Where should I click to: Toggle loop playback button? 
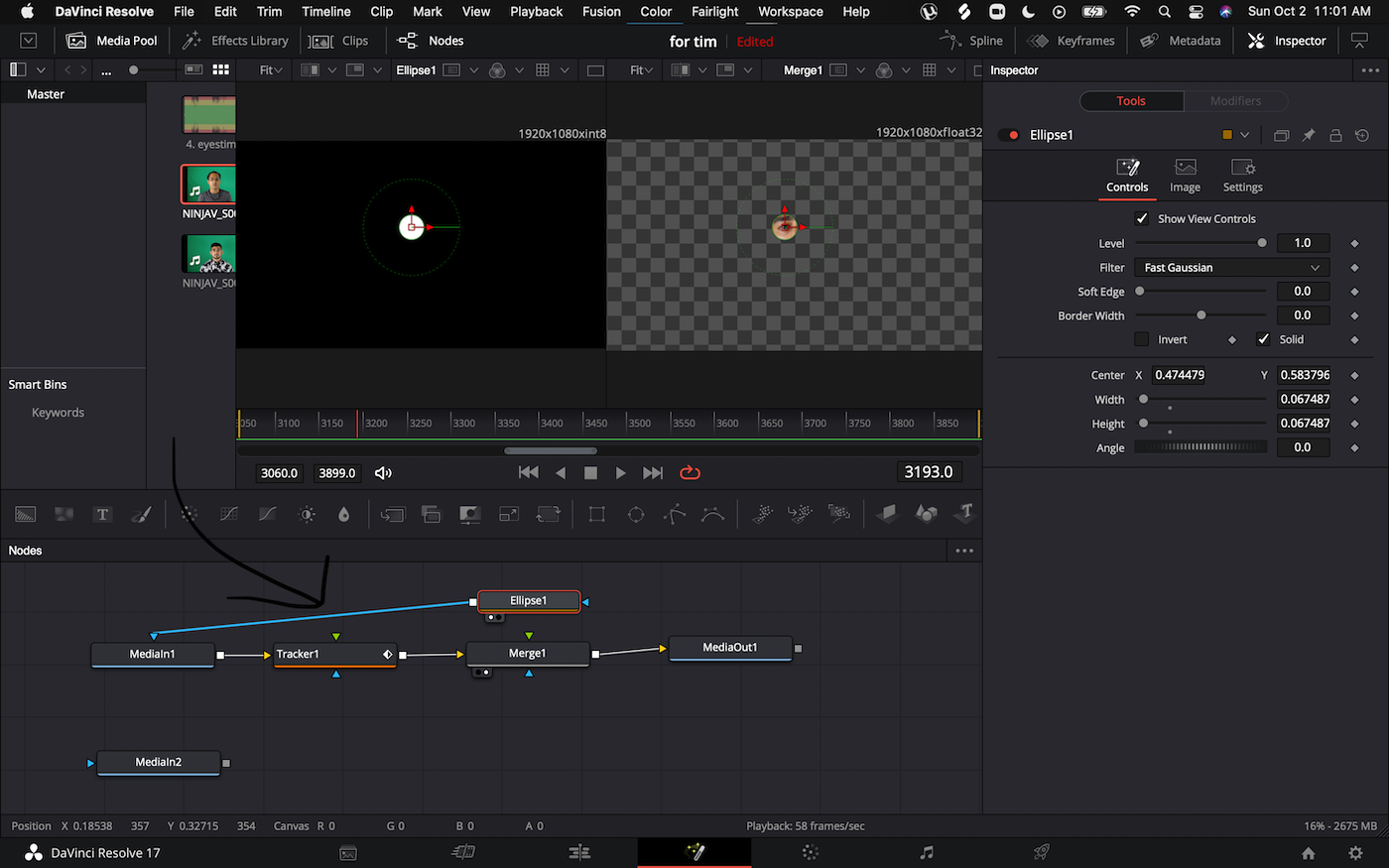pos(691,473)
